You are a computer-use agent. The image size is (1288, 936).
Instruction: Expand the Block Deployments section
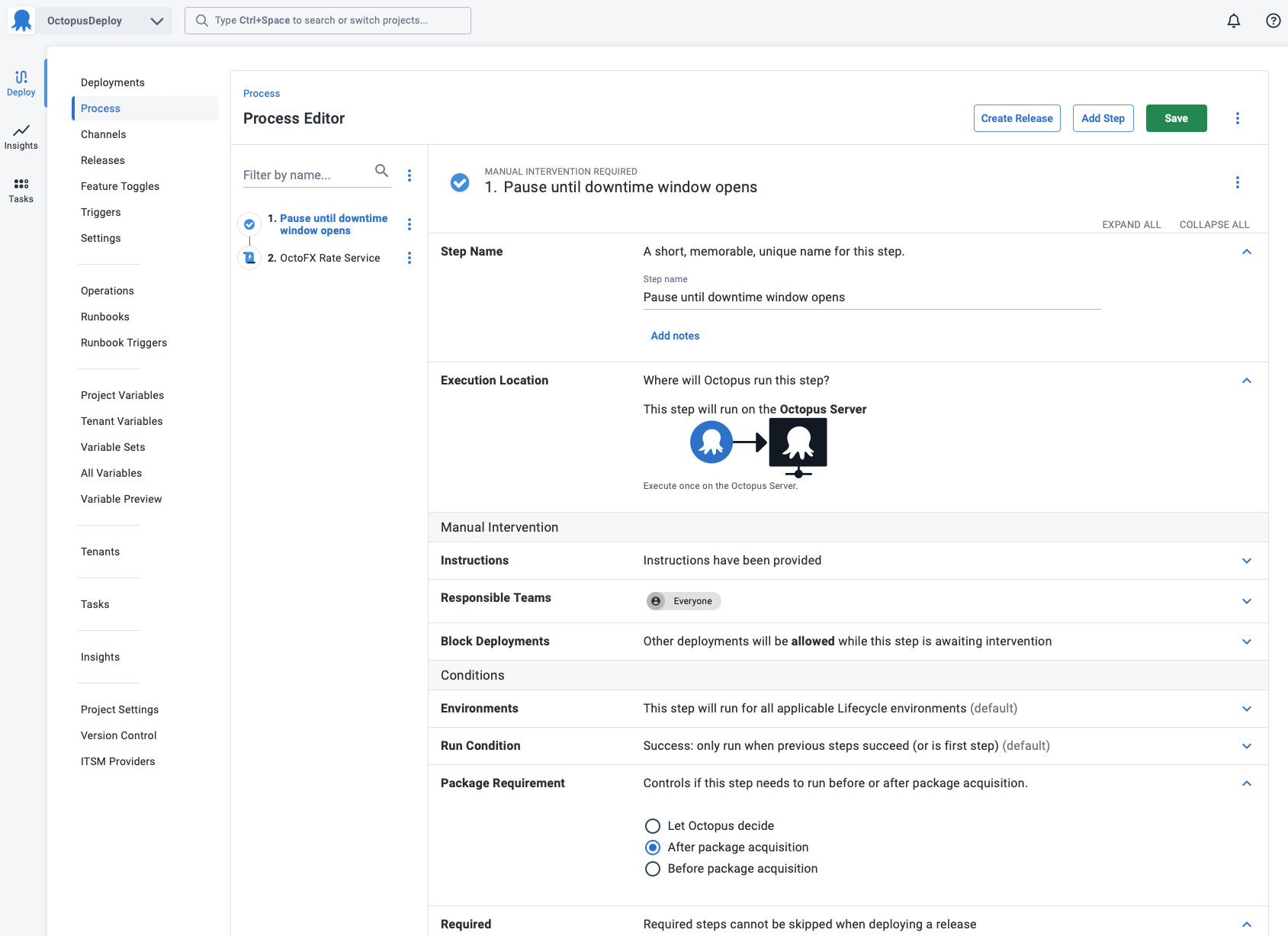point(1247,642)
